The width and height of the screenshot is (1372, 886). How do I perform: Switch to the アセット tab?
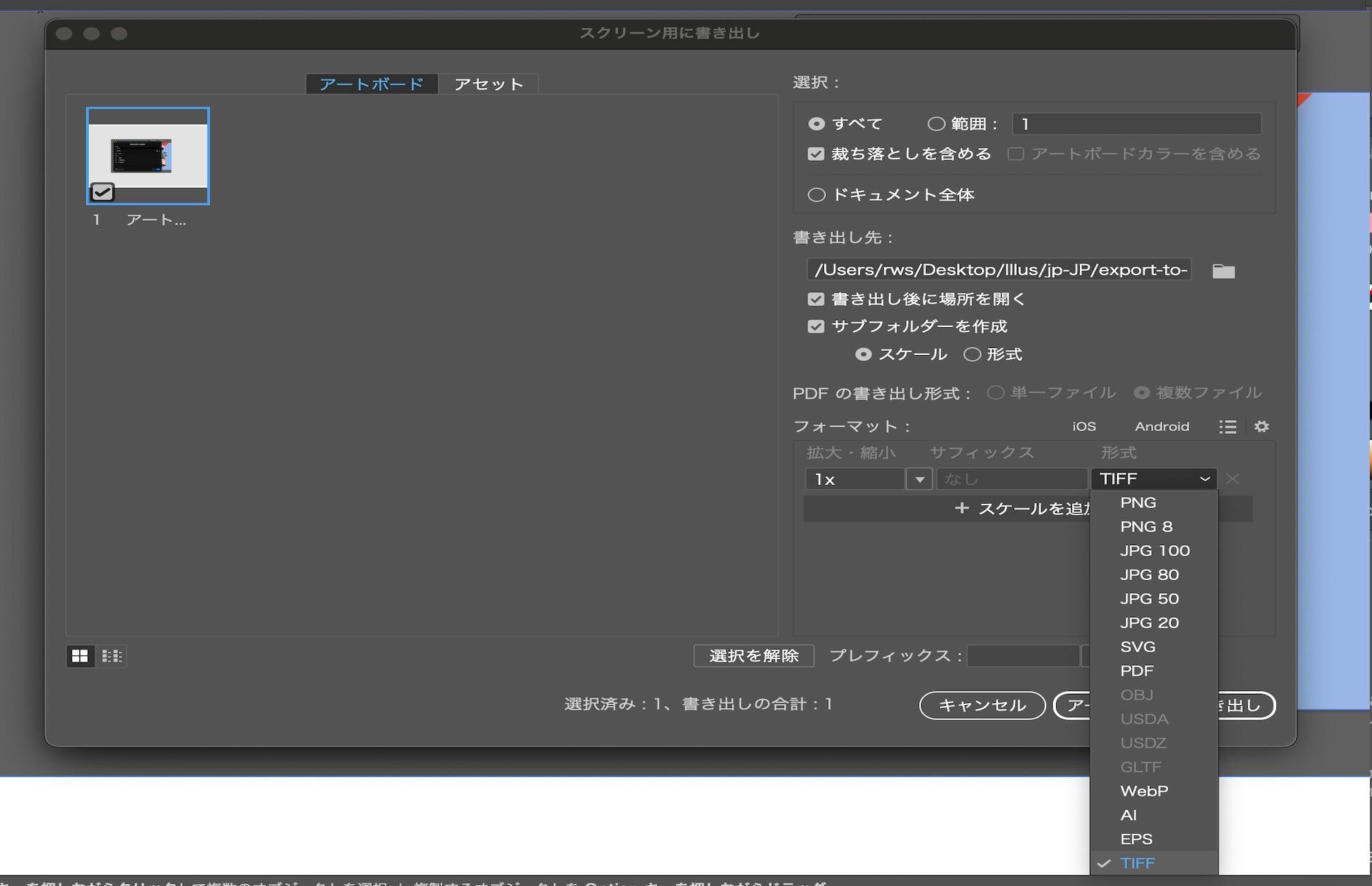(x=488, y=84)
